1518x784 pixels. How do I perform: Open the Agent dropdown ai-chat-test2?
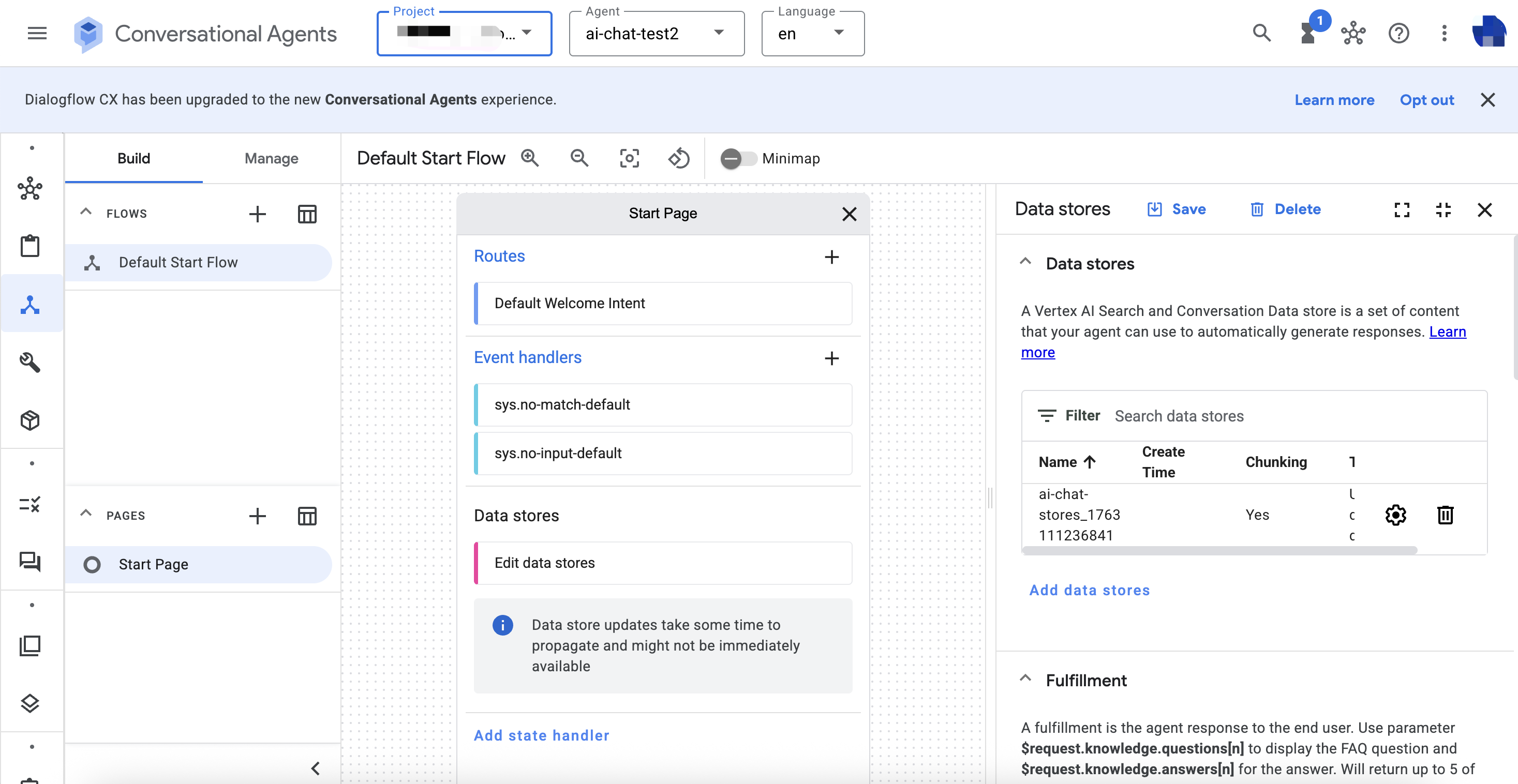tap(657, 34)
